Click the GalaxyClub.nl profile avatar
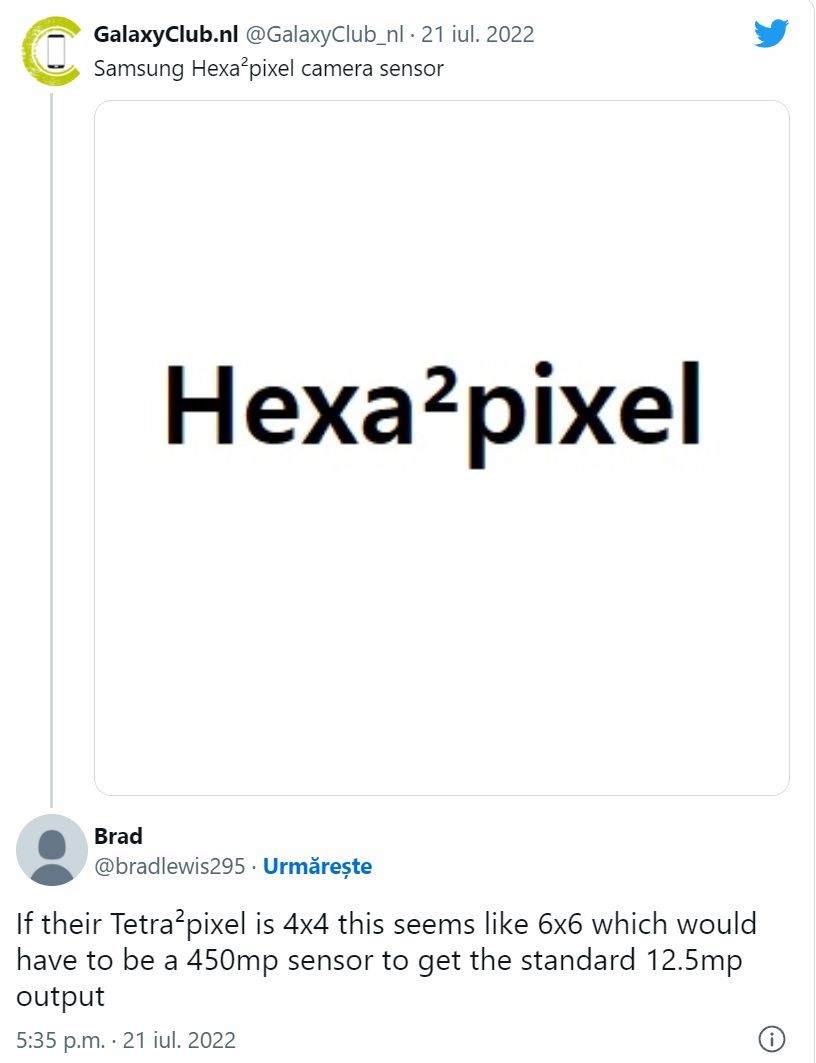Viewport: 816px width, 1063px height. pyautogui.click(x=51, y=51)
